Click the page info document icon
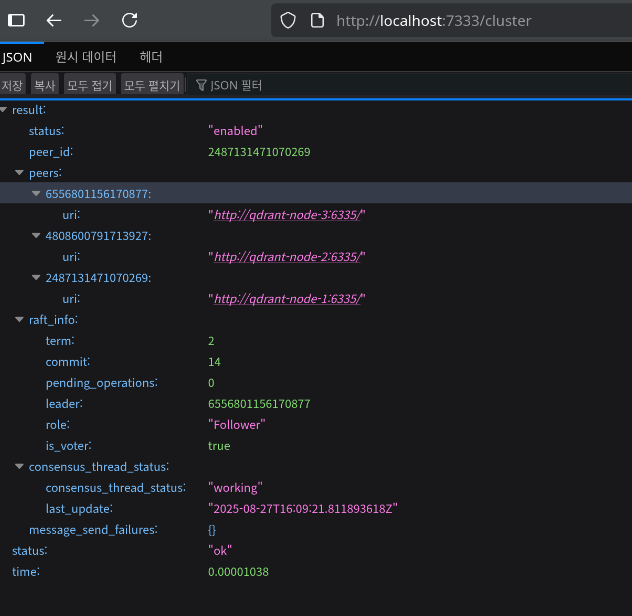632x616 pixels. [x=316, y=20]
